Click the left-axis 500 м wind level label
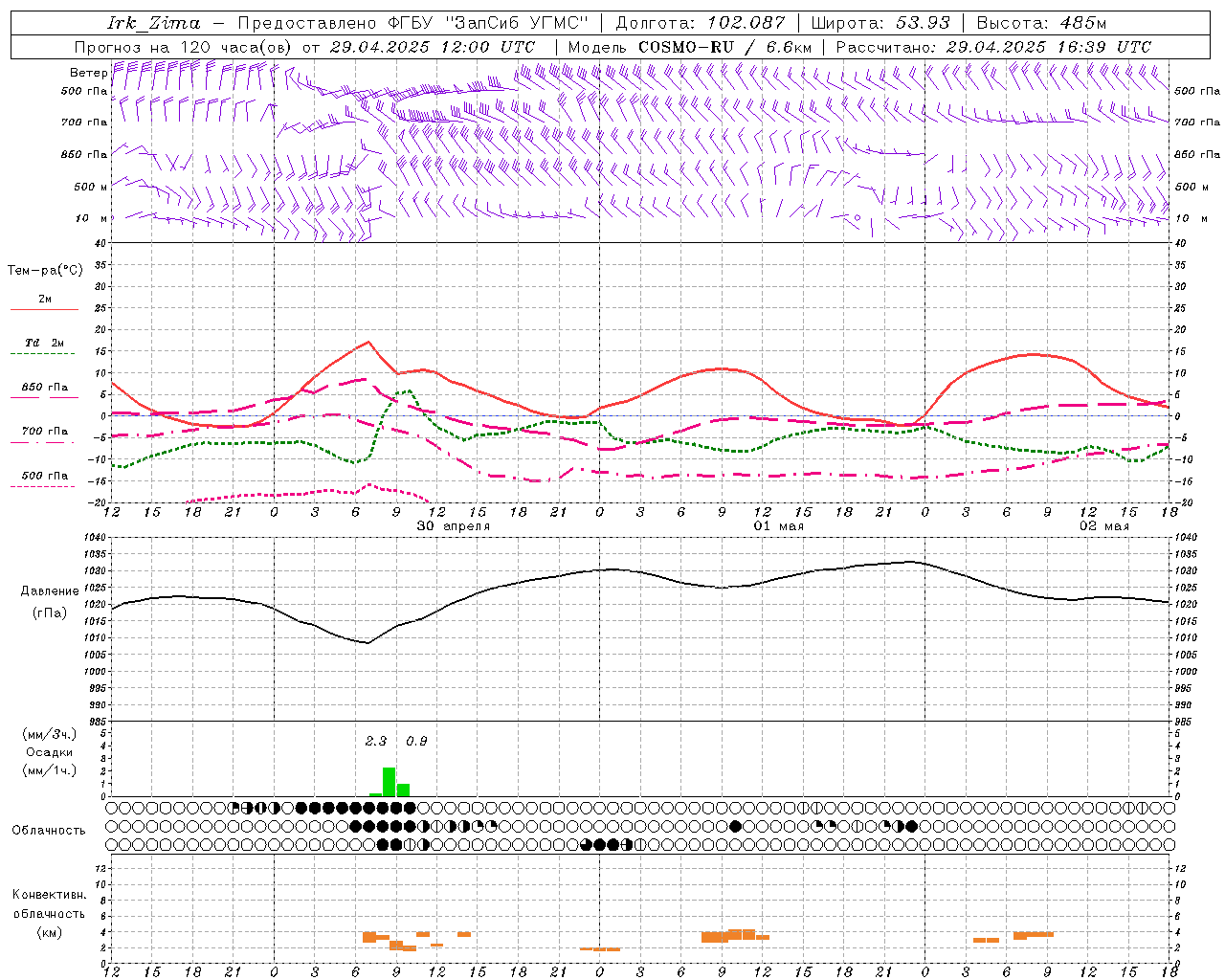 click(x=91, y=187)
